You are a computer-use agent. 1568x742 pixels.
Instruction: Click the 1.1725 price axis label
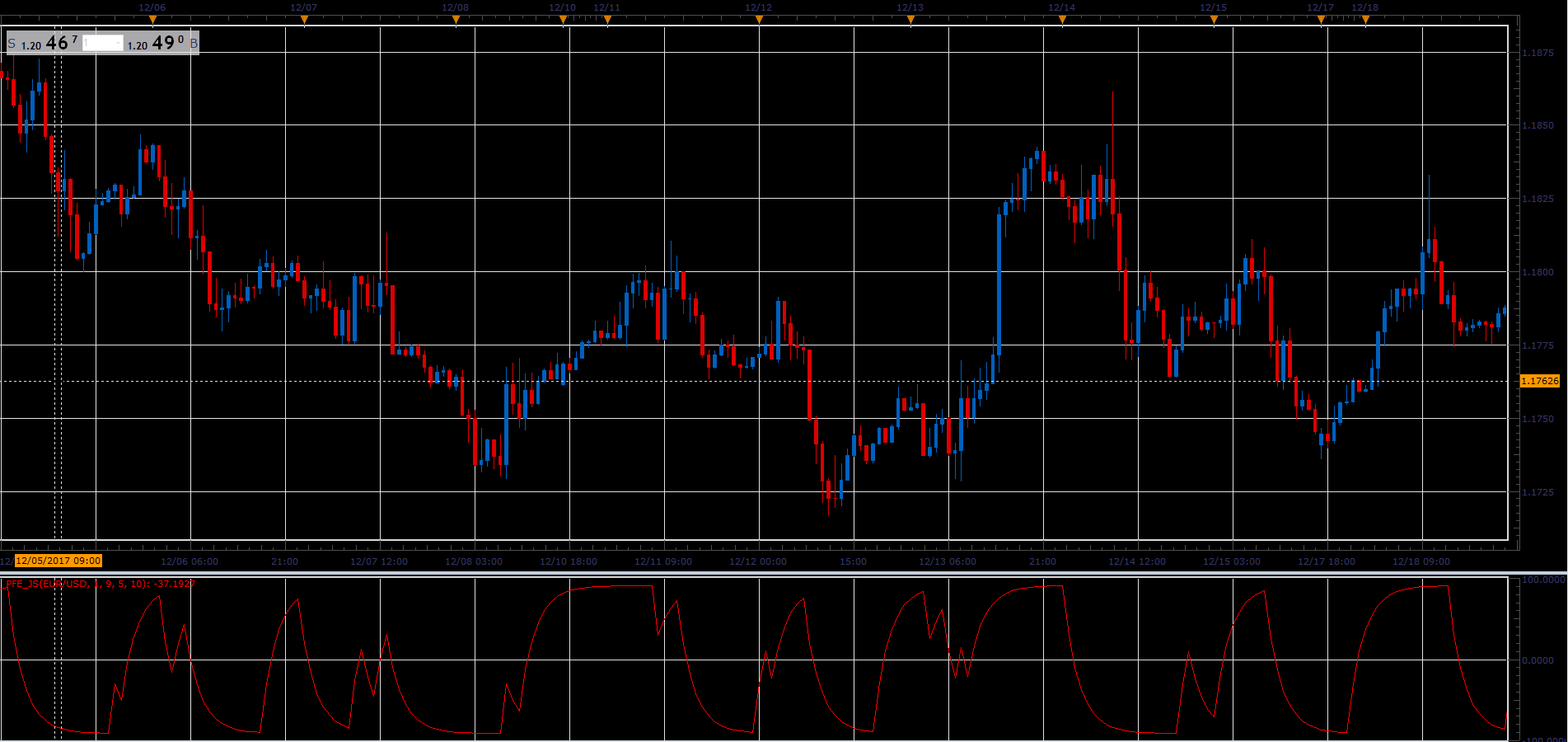click(1538, 492)
